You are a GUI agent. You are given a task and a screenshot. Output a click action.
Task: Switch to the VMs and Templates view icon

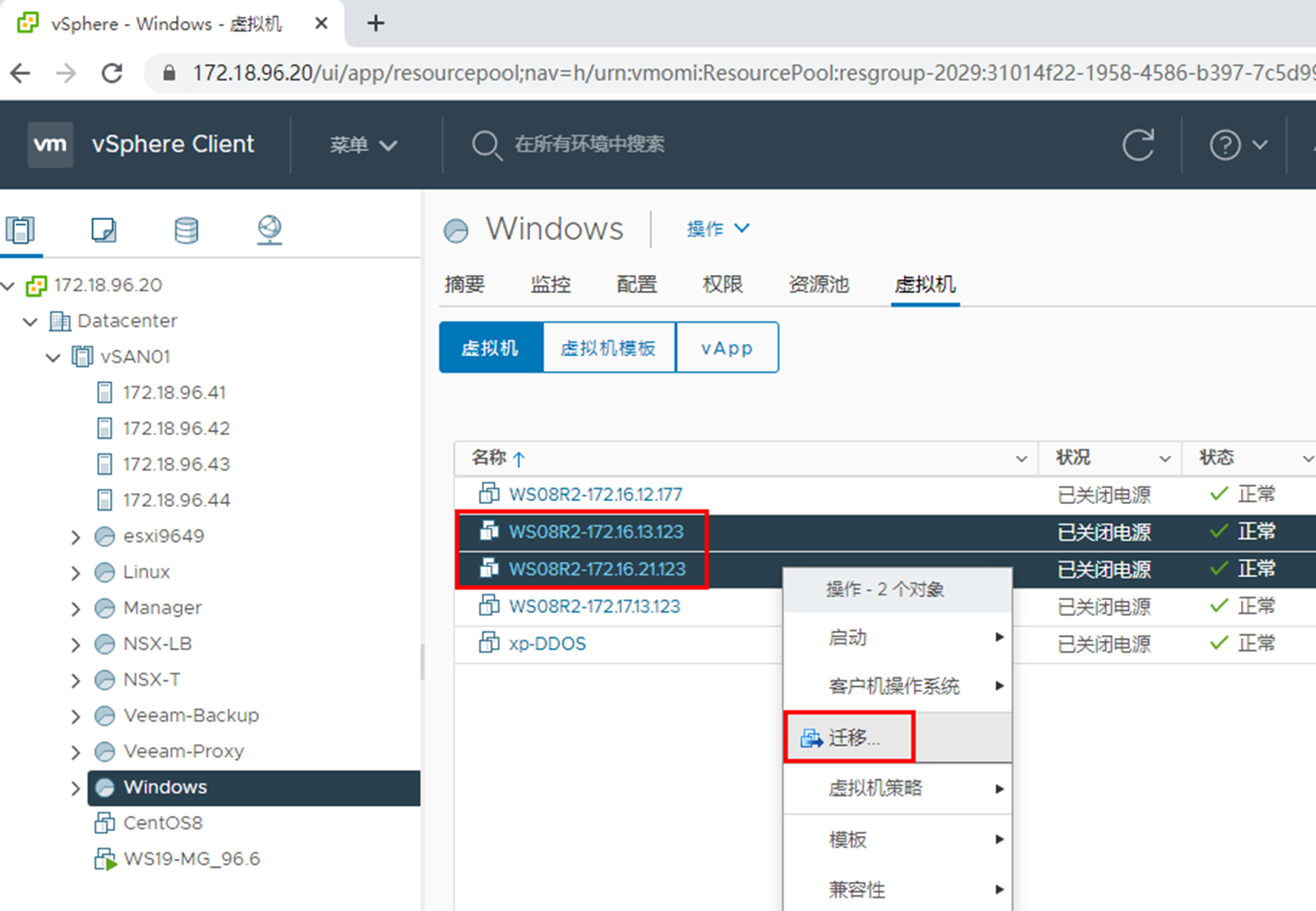[x=104, y=230]
